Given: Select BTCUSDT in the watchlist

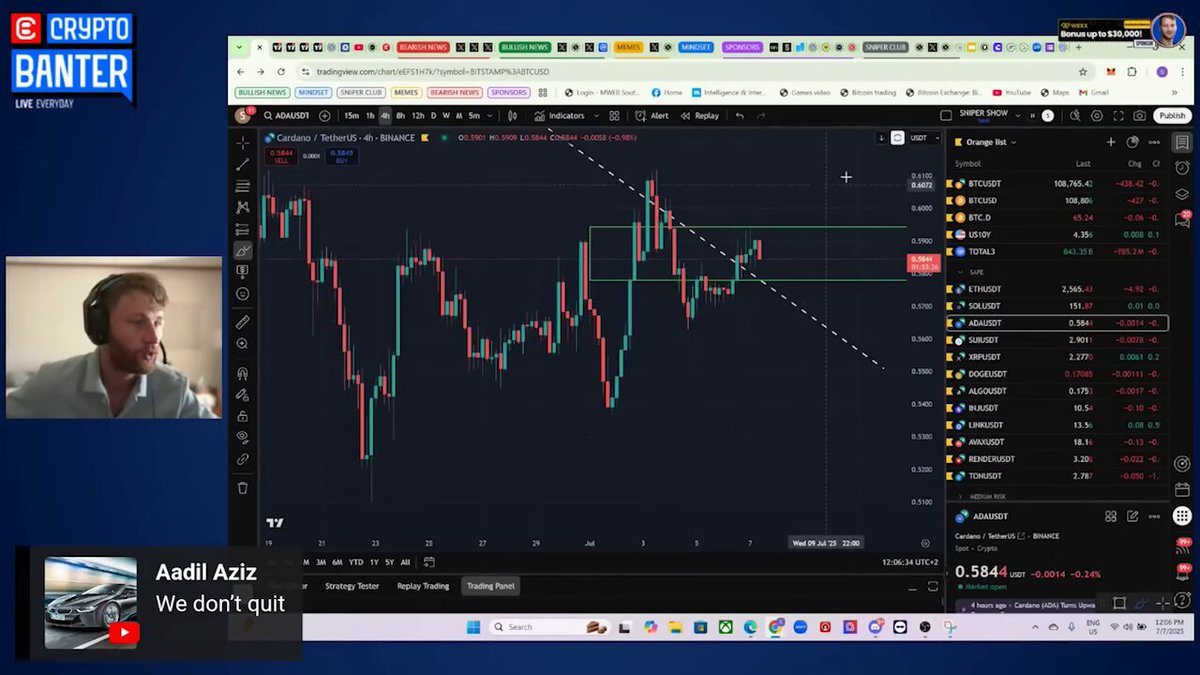Looking at the screenshot, I should click(x=1057, y=184).
